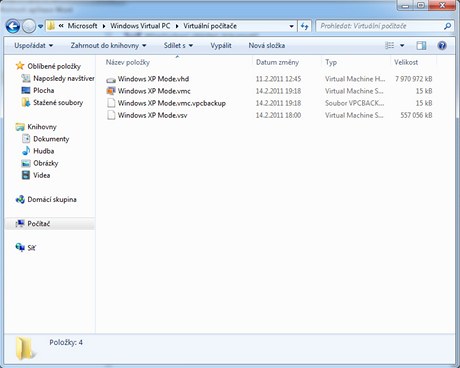The height and width of the screenshot is (368, 460).
Task: Open Naposledy navštívené in Favorites
Action: tap(64, 78)
